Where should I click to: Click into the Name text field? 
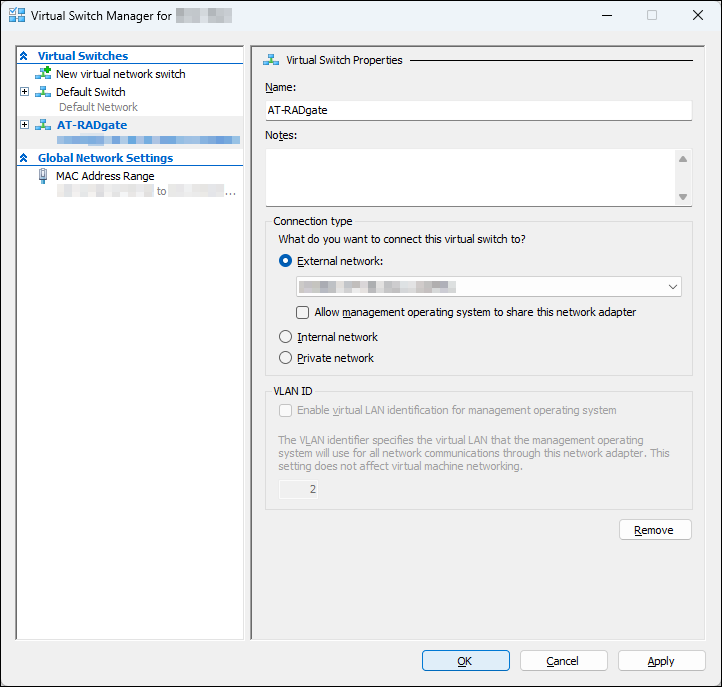click(478, 110)
